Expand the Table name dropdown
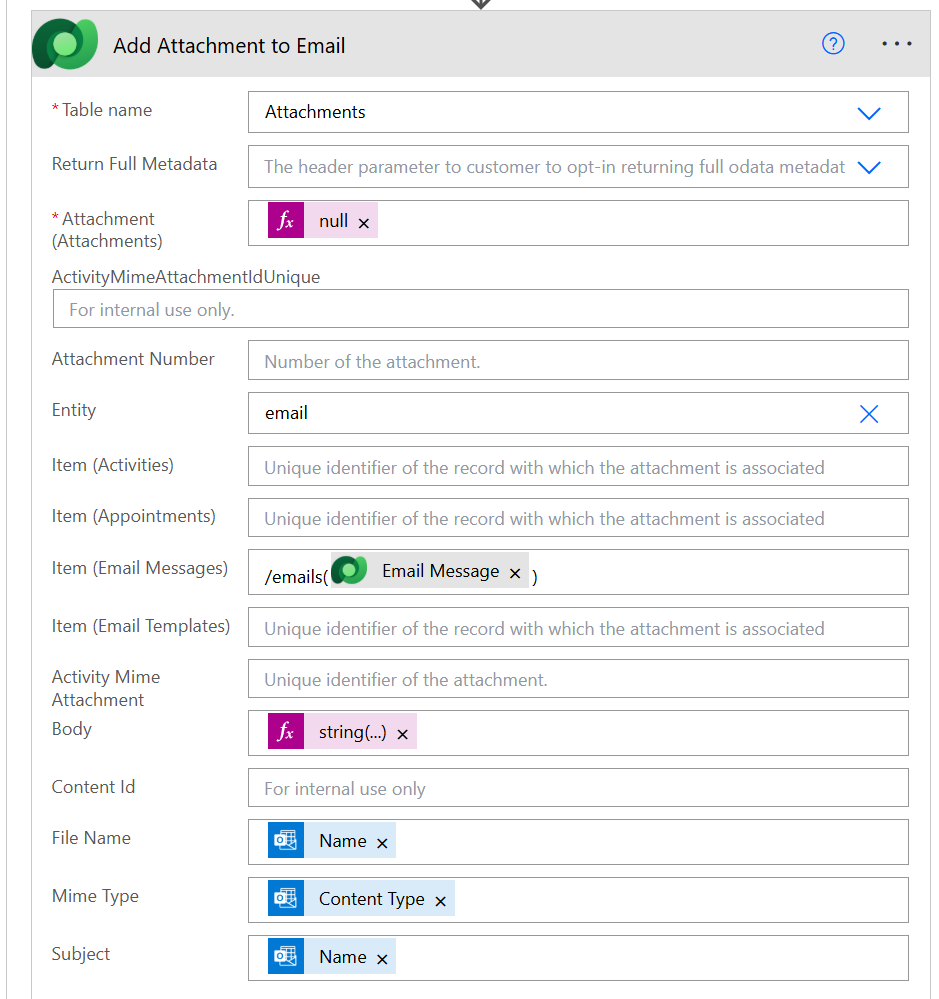The image size is (939, 999). pyautogui.click(x=868, y=113)
